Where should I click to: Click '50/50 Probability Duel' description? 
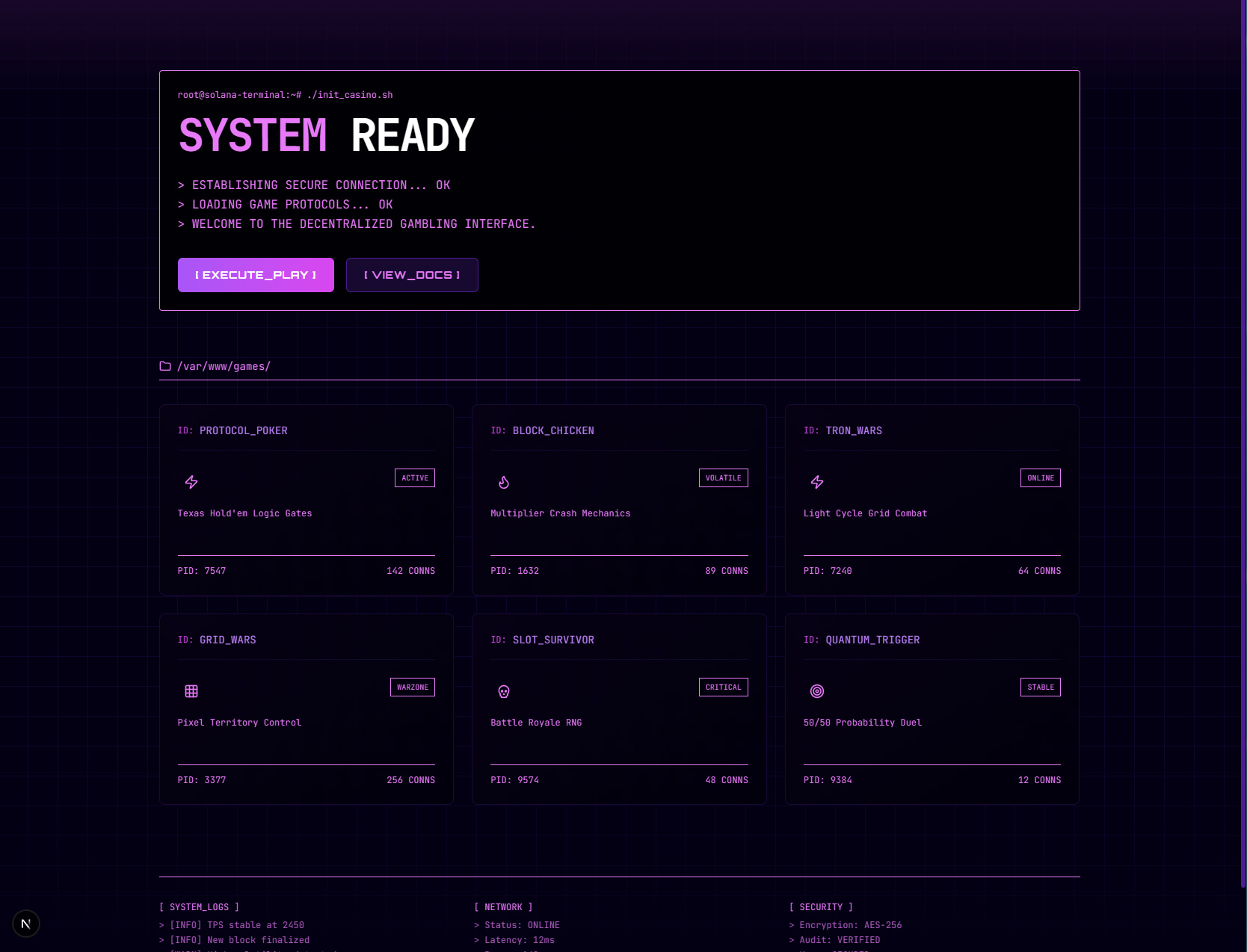pos(863,723)
